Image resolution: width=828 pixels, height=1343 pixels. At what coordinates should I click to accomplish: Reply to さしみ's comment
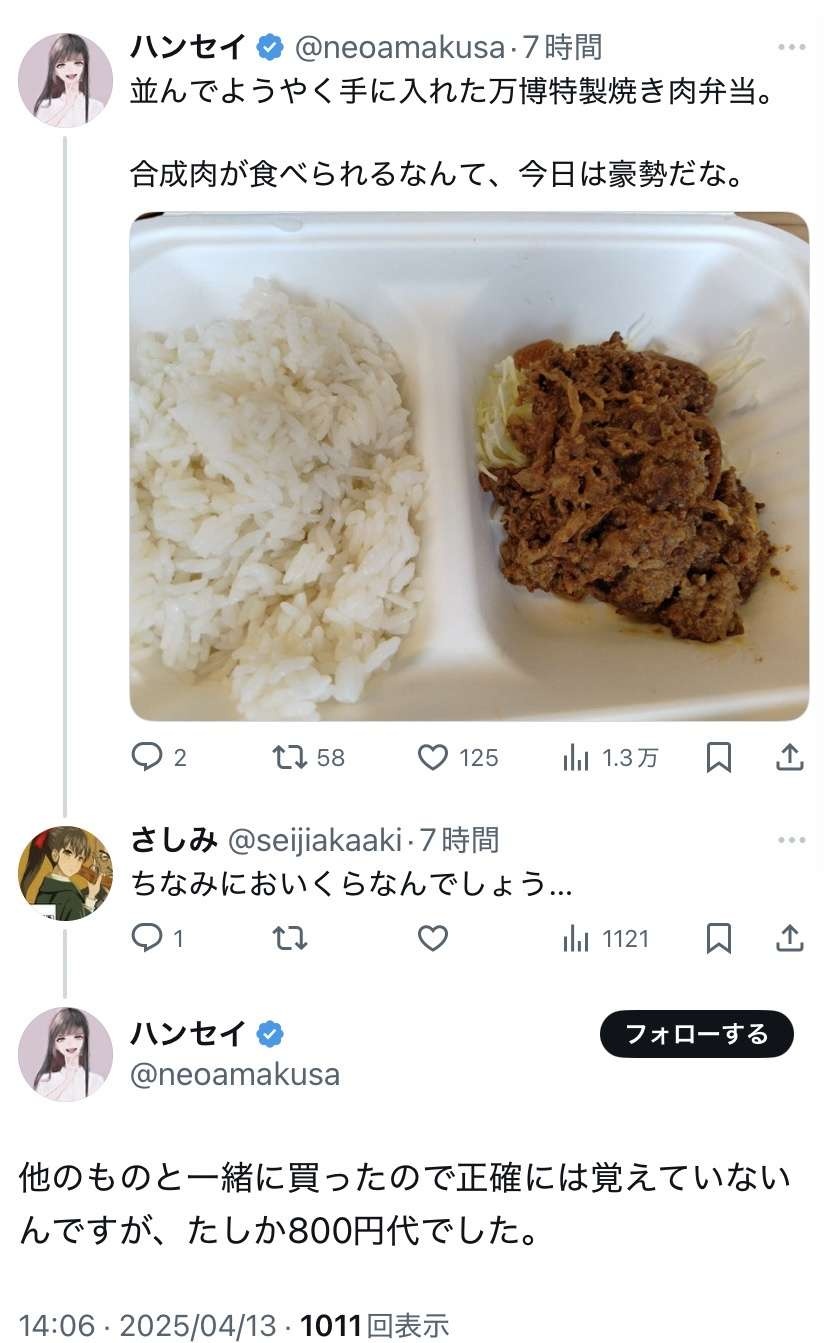(x=147, y=938)
